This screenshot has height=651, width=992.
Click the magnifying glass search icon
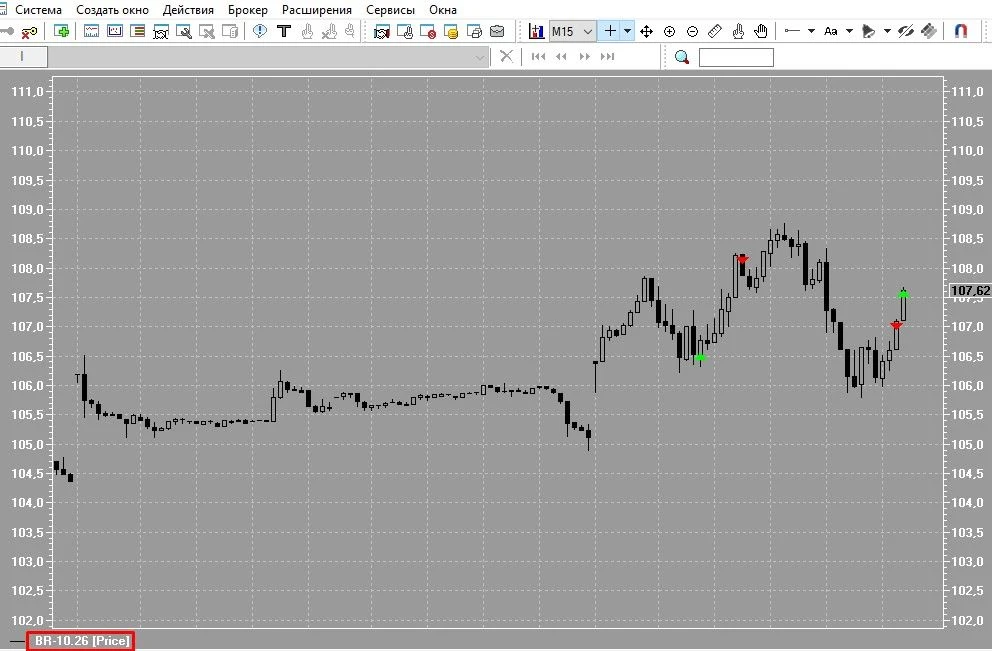(682, 58)
